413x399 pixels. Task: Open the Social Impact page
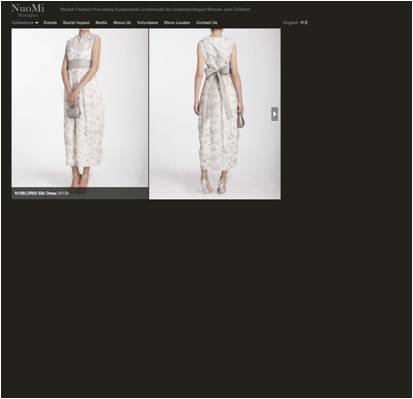pyautogui.click(x=76, y=23)
